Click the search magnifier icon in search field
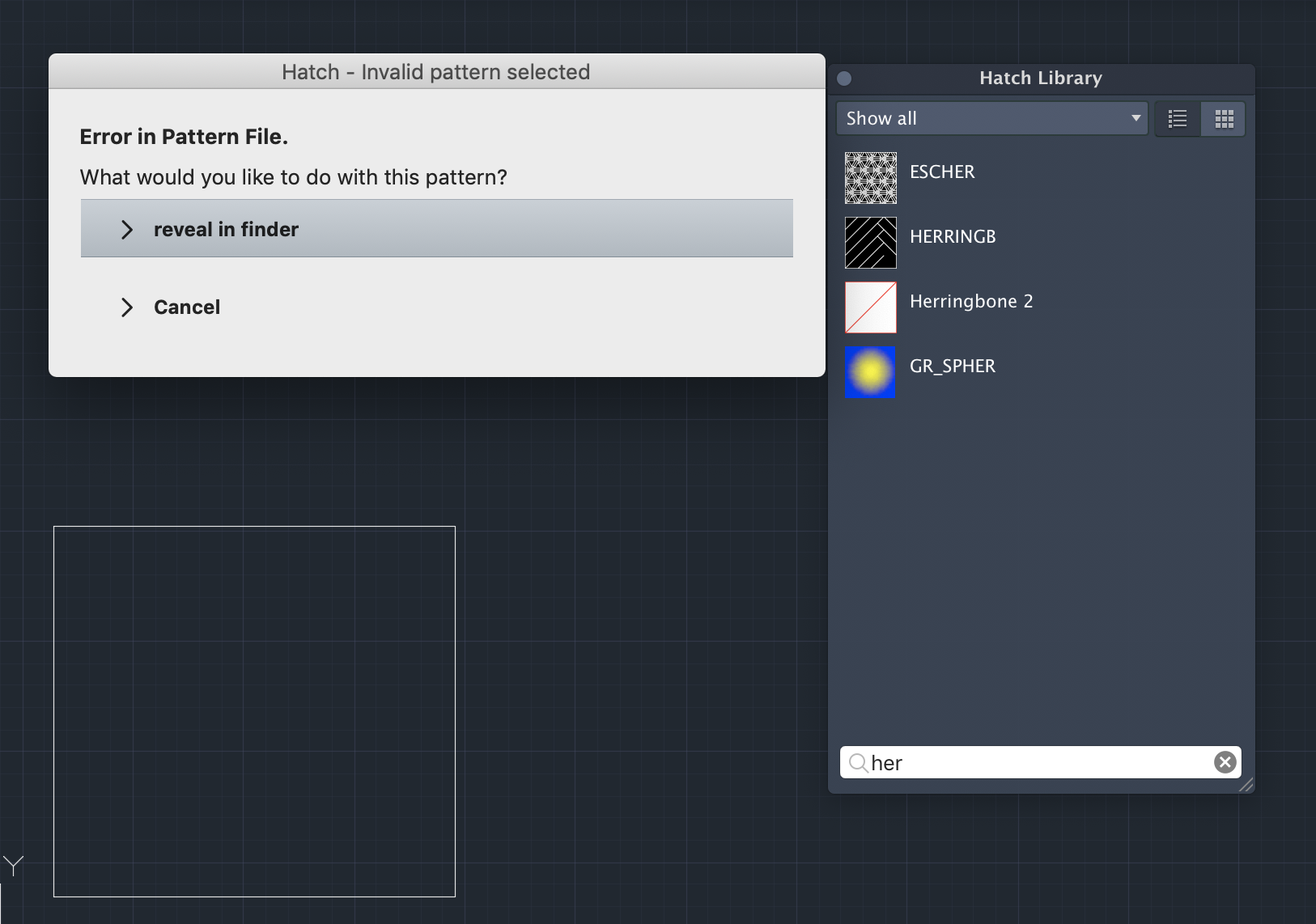This screenshot has height=924, width=1316. 860,762
